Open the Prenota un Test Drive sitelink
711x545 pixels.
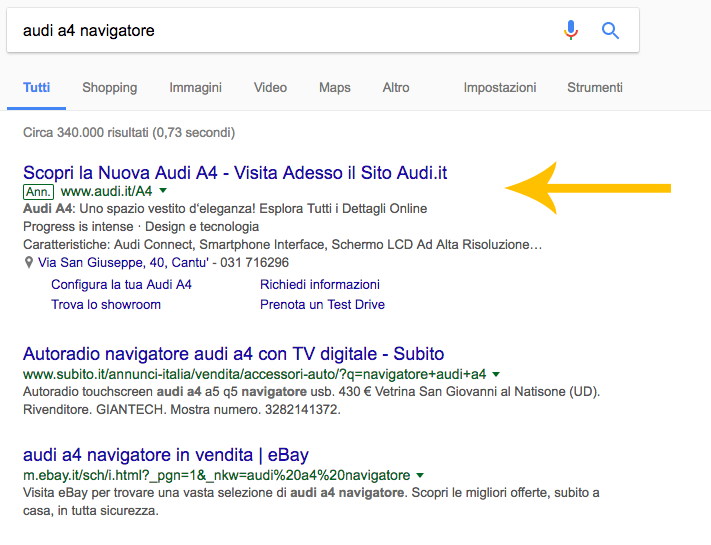pos(322,305)
